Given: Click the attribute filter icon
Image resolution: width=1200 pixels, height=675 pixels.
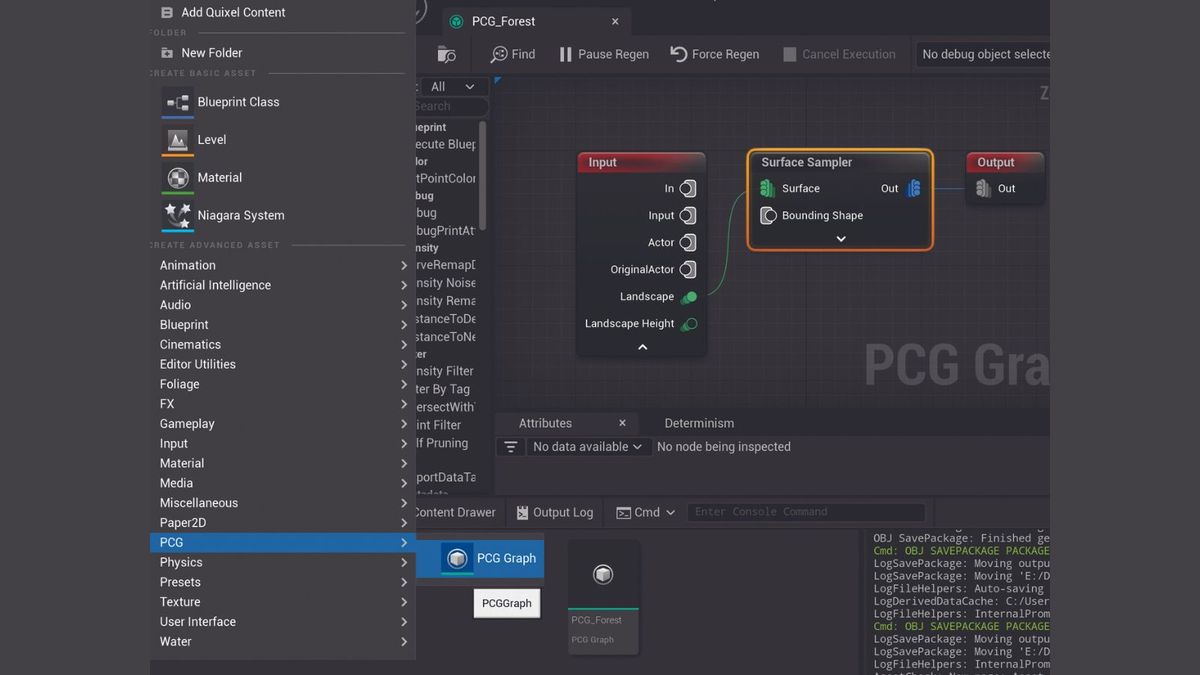Looking at the screenshot, I should [x=510, y=446].
